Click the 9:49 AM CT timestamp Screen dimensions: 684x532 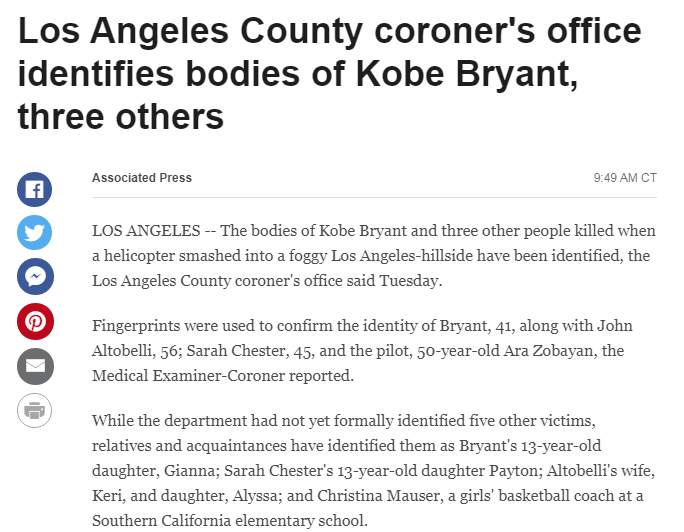tap(625, 178)
